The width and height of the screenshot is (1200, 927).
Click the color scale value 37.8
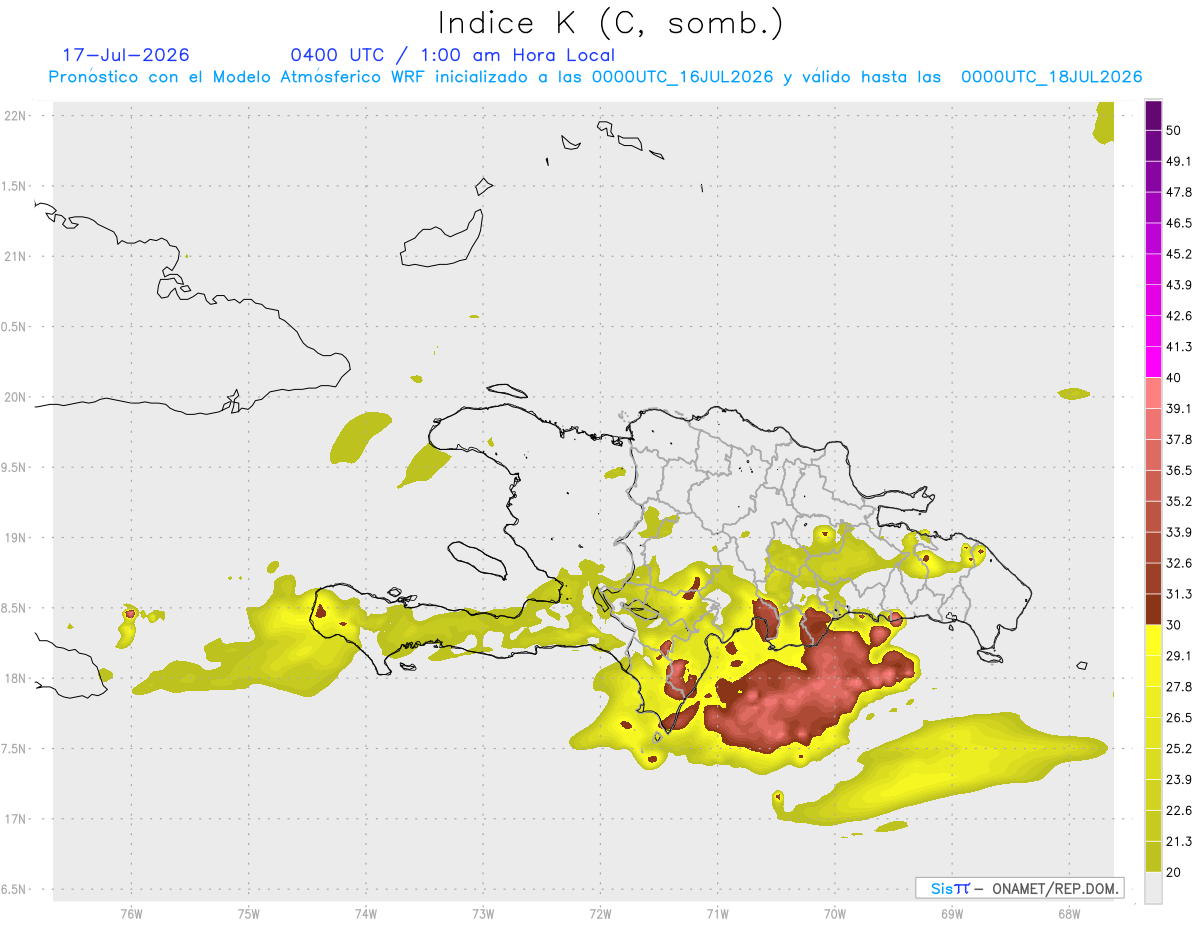1178,439
